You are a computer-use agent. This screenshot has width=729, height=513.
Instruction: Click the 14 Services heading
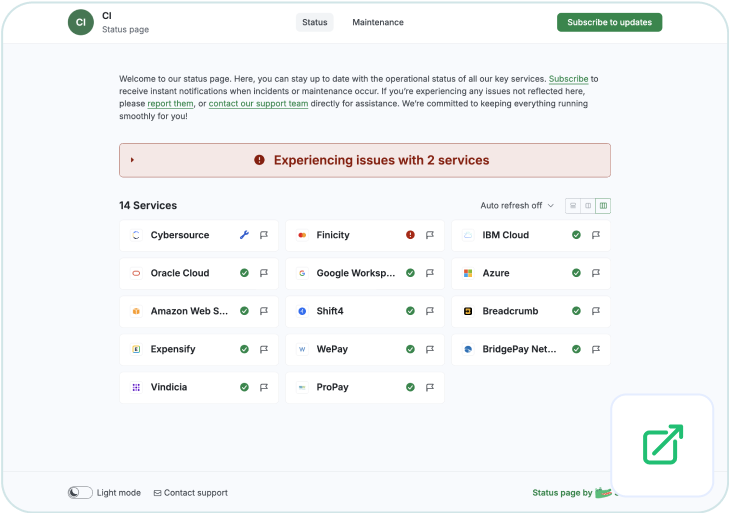(x=148, y=206)
